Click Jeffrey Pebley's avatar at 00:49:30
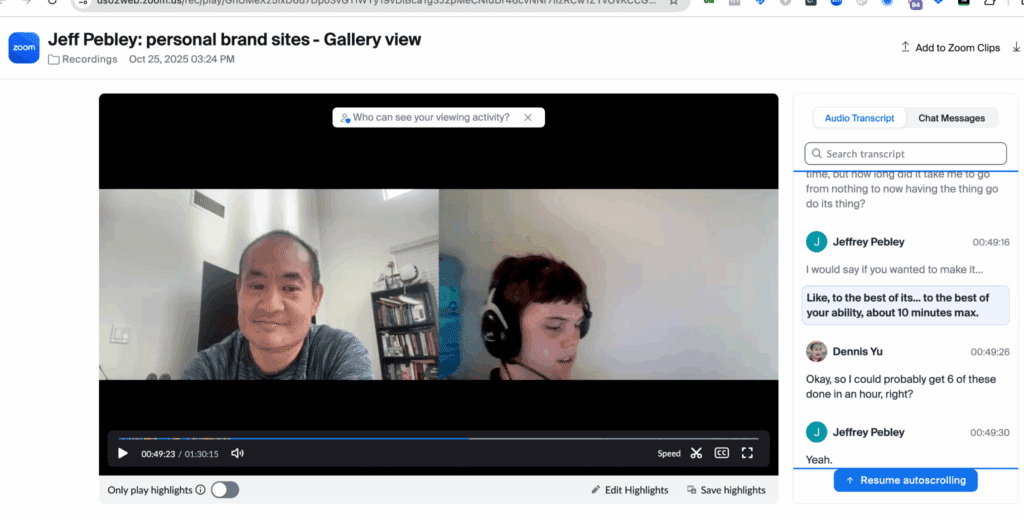 tap(816, 432)
